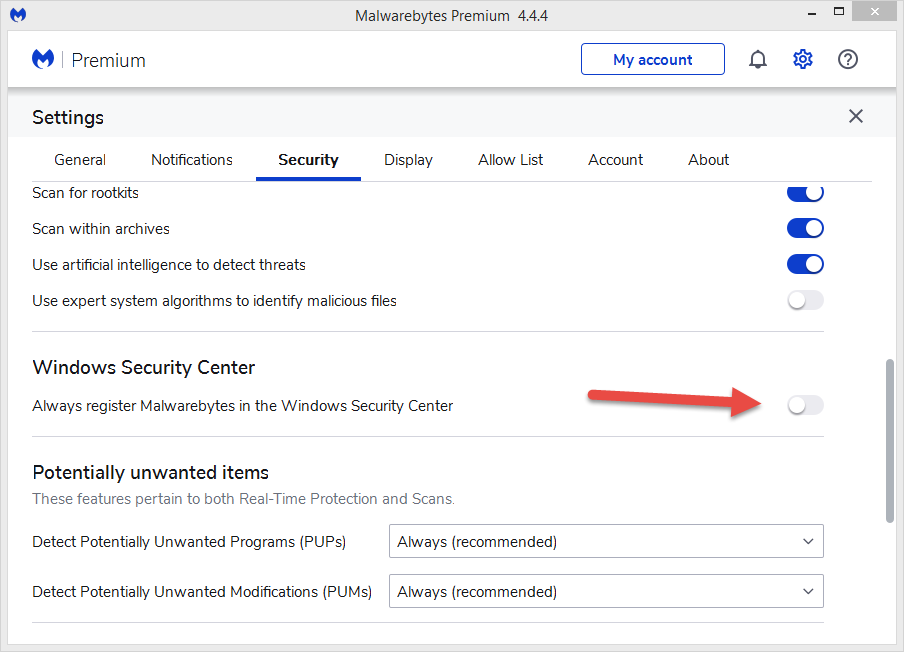
Task: Open the Potentially Unwanted Modifications dropdown
Action: click(x=606, y=592)
